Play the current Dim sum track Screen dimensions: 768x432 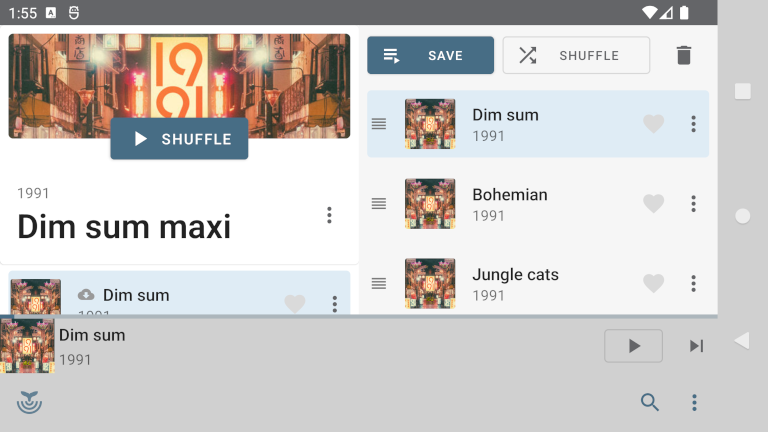pyautogui.click(x=633, y=346)
